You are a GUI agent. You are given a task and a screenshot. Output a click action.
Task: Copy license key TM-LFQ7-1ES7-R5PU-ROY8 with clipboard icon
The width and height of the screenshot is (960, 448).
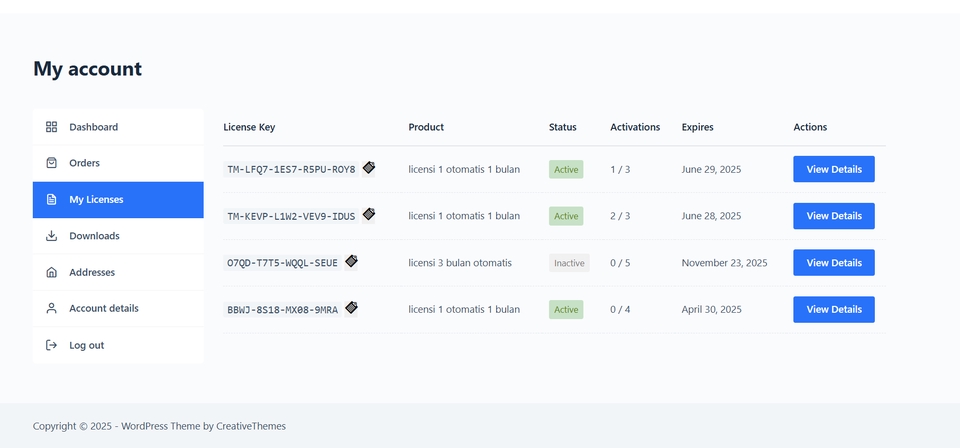tap(369, 168)
